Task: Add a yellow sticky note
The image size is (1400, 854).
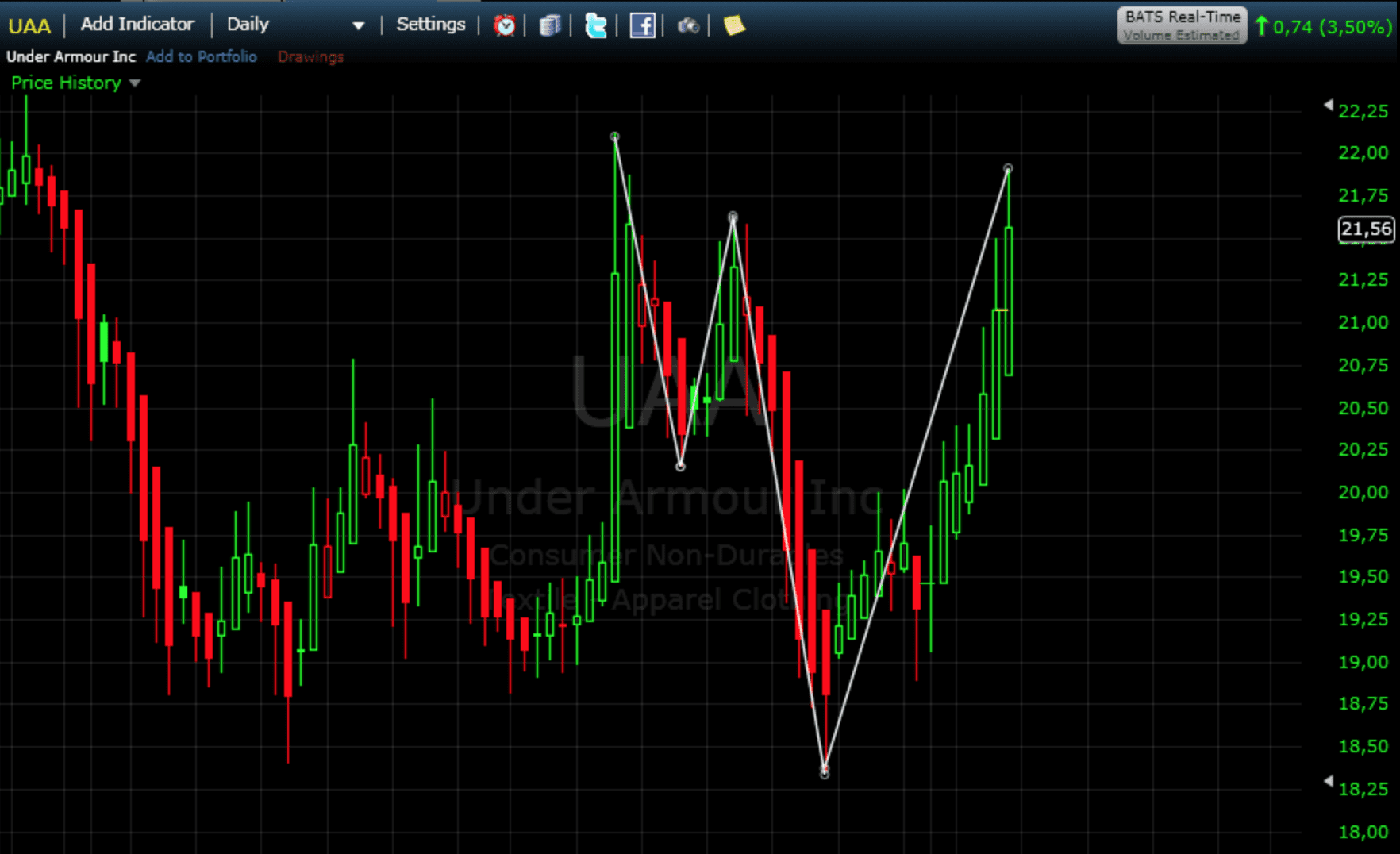Action: 734,25
